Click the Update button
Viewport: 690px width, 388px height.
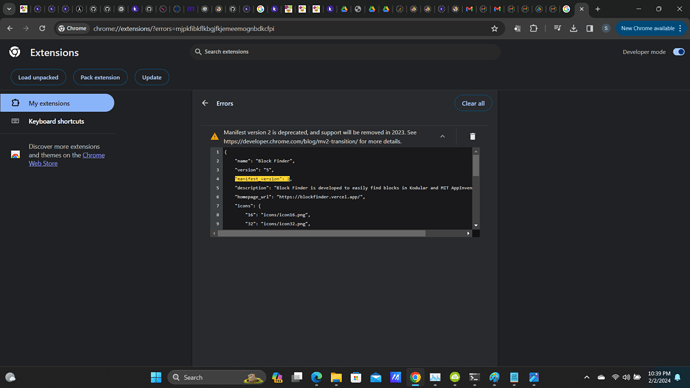[152, 77]
